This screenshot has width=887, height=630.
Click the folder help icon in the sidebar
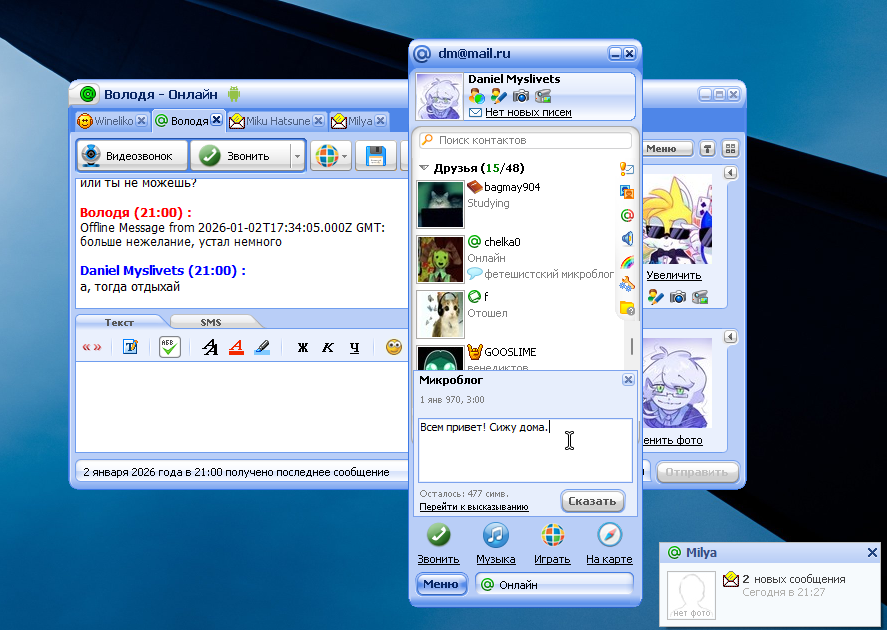(627, 308)
